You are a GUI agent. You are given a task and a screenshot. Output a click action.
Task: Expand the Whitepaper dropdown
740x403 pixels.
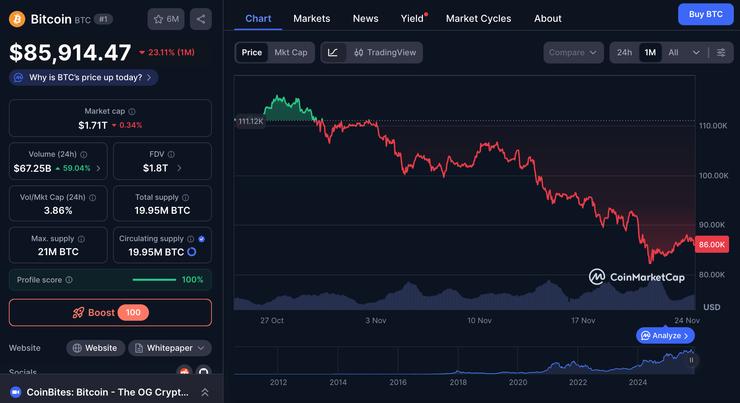[x=169, y=348]
